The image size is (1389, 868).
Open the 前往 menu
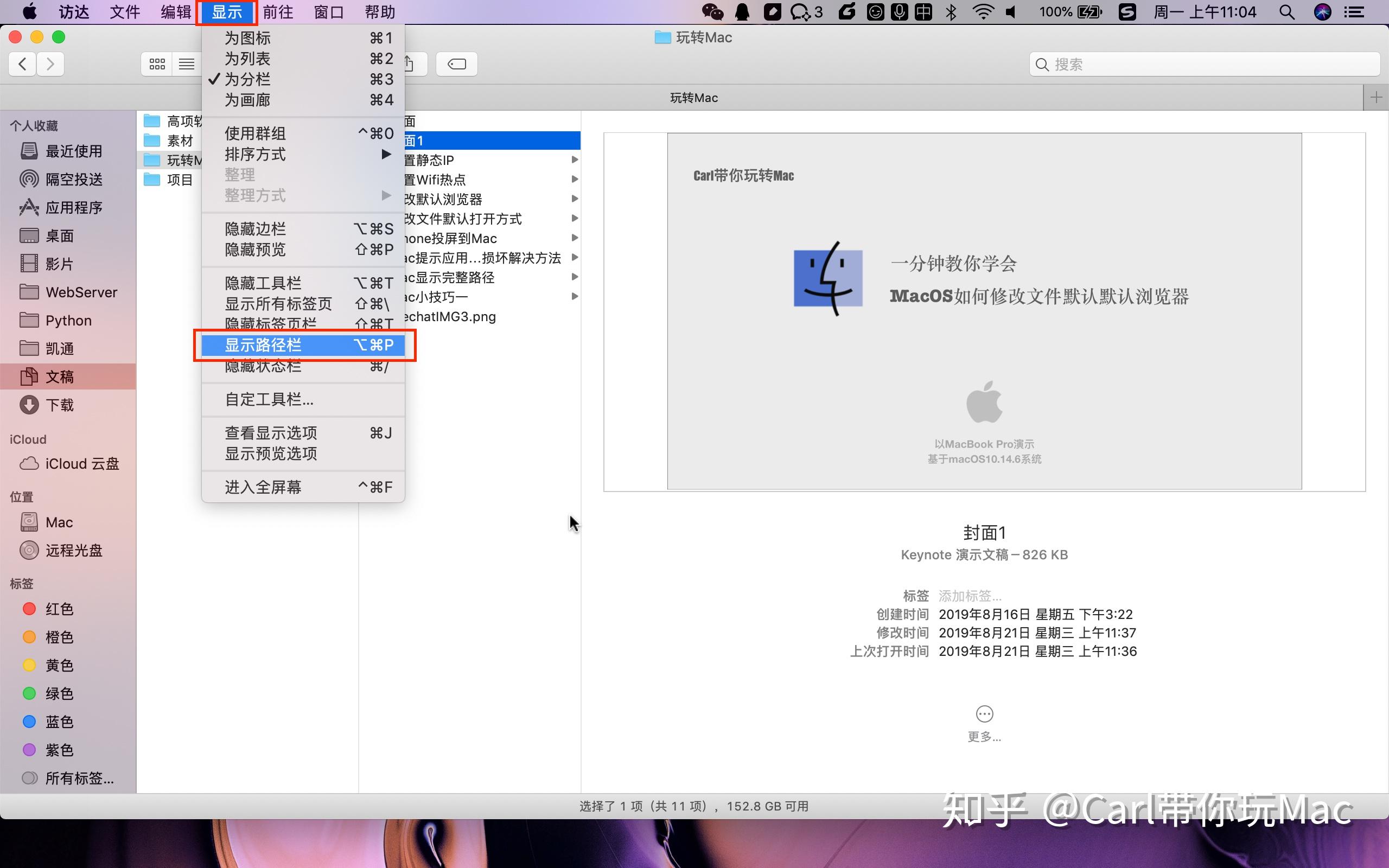click(x=278, y=11)
